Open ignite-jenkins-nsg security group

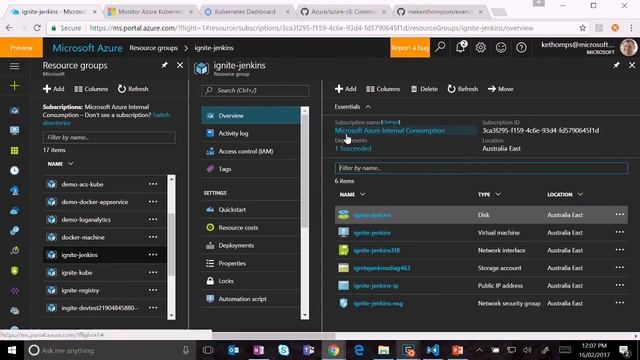378,304
